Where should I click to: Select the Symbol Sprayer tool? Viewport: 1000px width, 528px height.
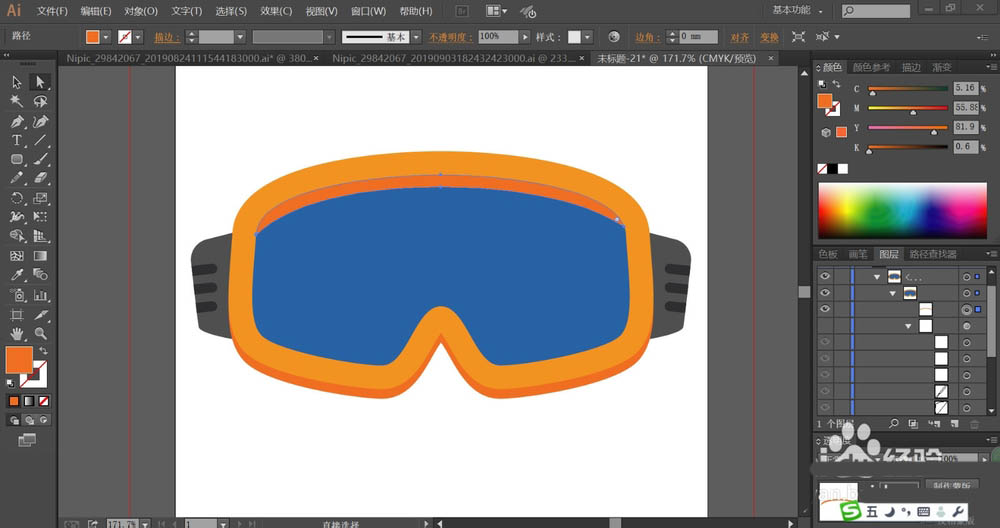tap(17, 295)
